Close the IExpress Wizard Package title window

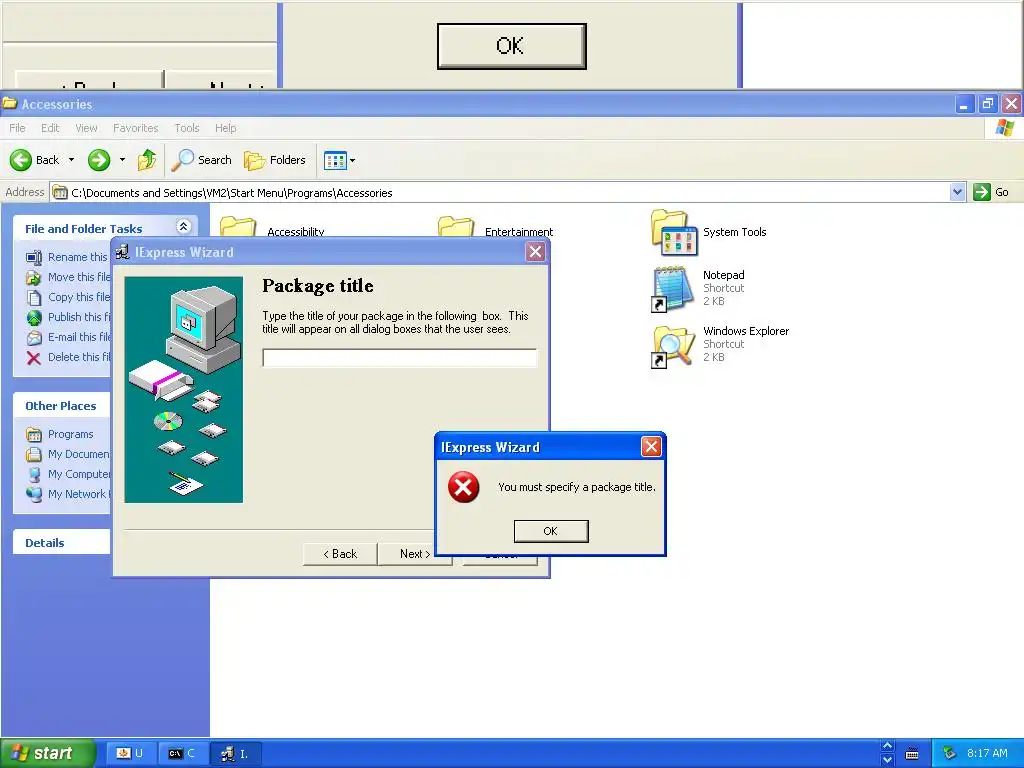pos(536,252)
